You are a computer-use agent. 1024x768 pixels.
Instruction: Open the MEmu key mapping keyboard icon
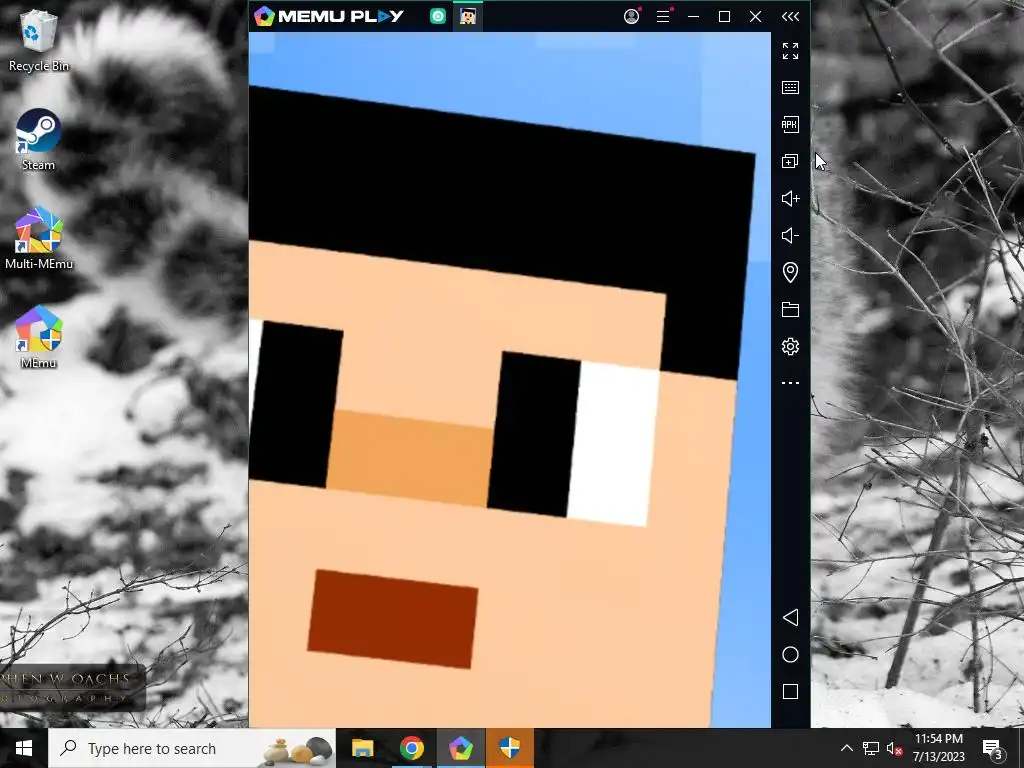[790, 88]
